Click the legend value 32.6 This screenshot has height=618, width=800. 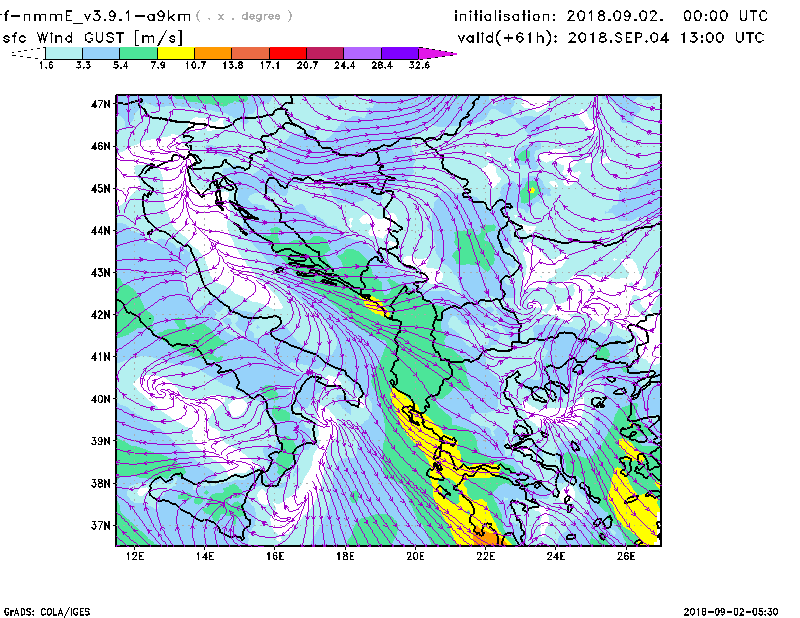419,65
